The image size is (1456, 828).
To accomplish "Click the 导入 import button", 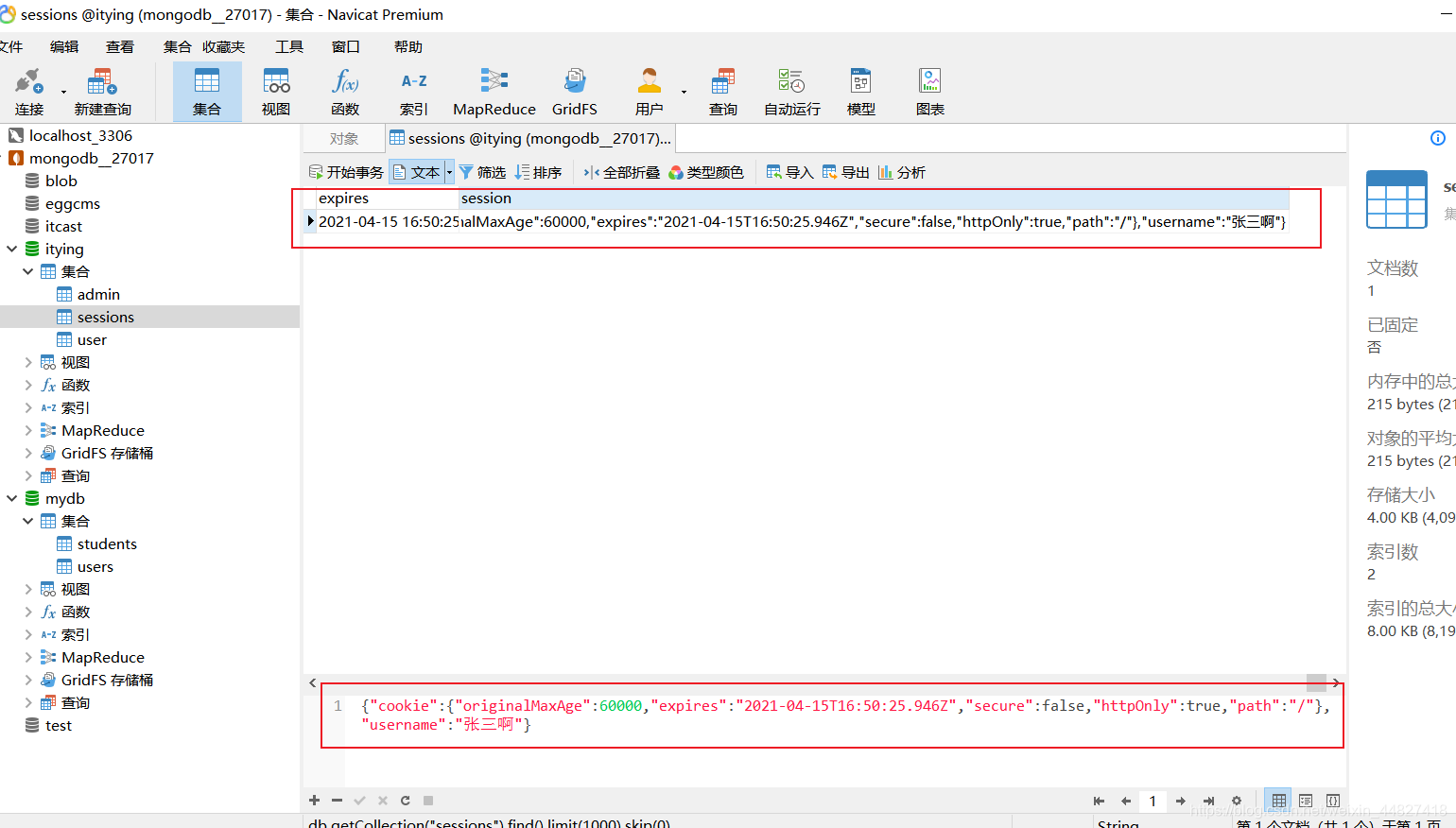I will coord(790,172).
